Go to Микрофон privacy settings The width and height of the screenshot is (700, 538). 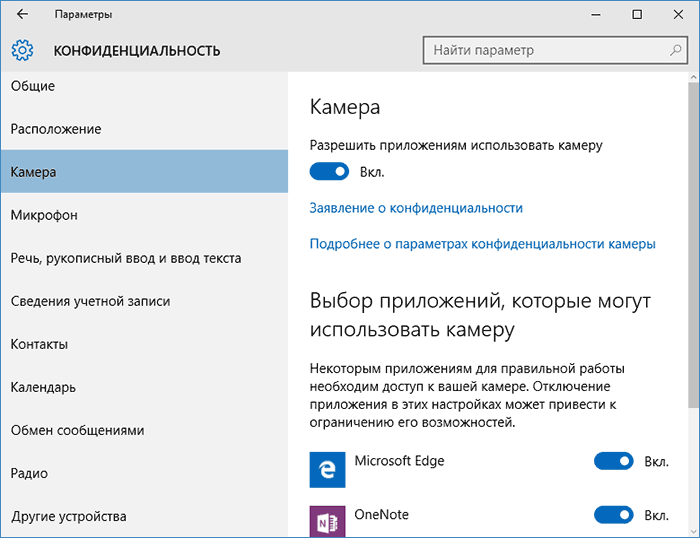[44, 215]
